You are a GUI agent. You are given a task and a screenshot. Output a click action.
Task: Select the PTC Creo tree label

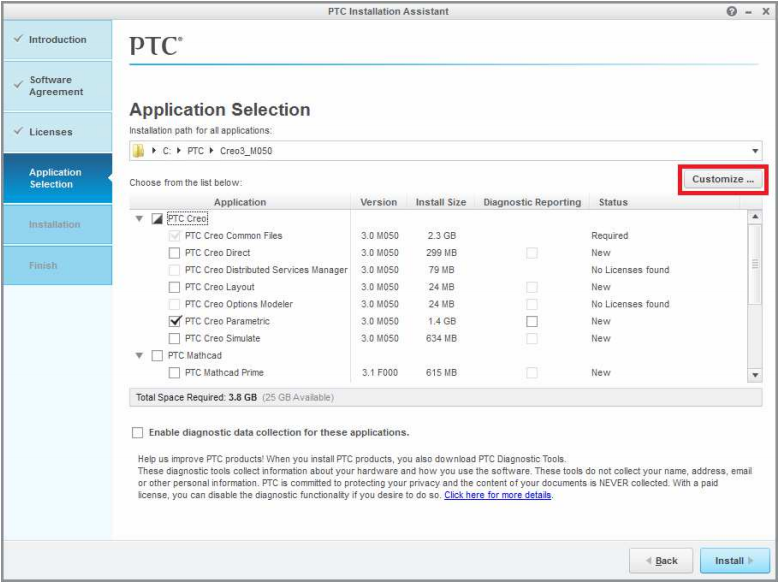click(x=187, y=218)
